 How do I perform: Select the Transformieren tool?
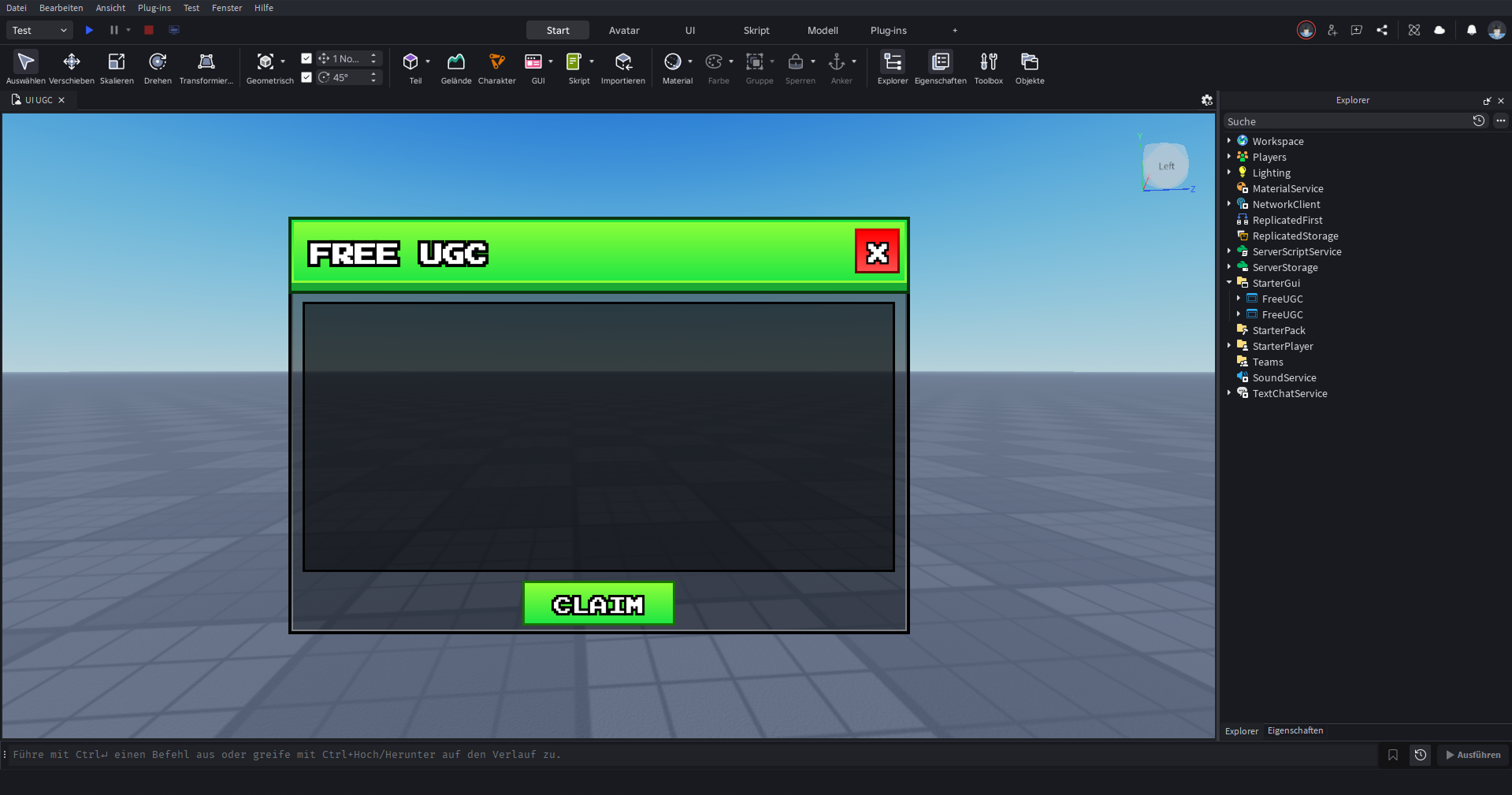[206, 67]
